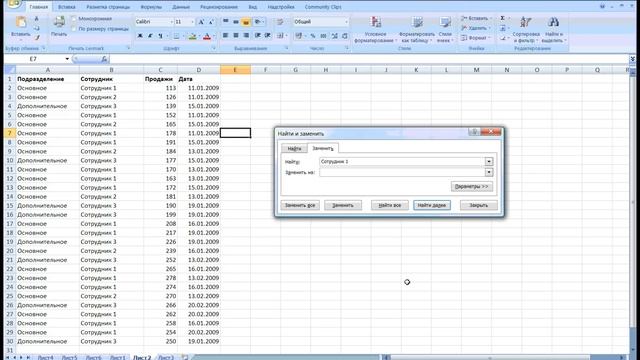Image resolution: width=640 pixels, height=360 pixels.
Task: Click the Найти все button
Action: tap(389, 205)
